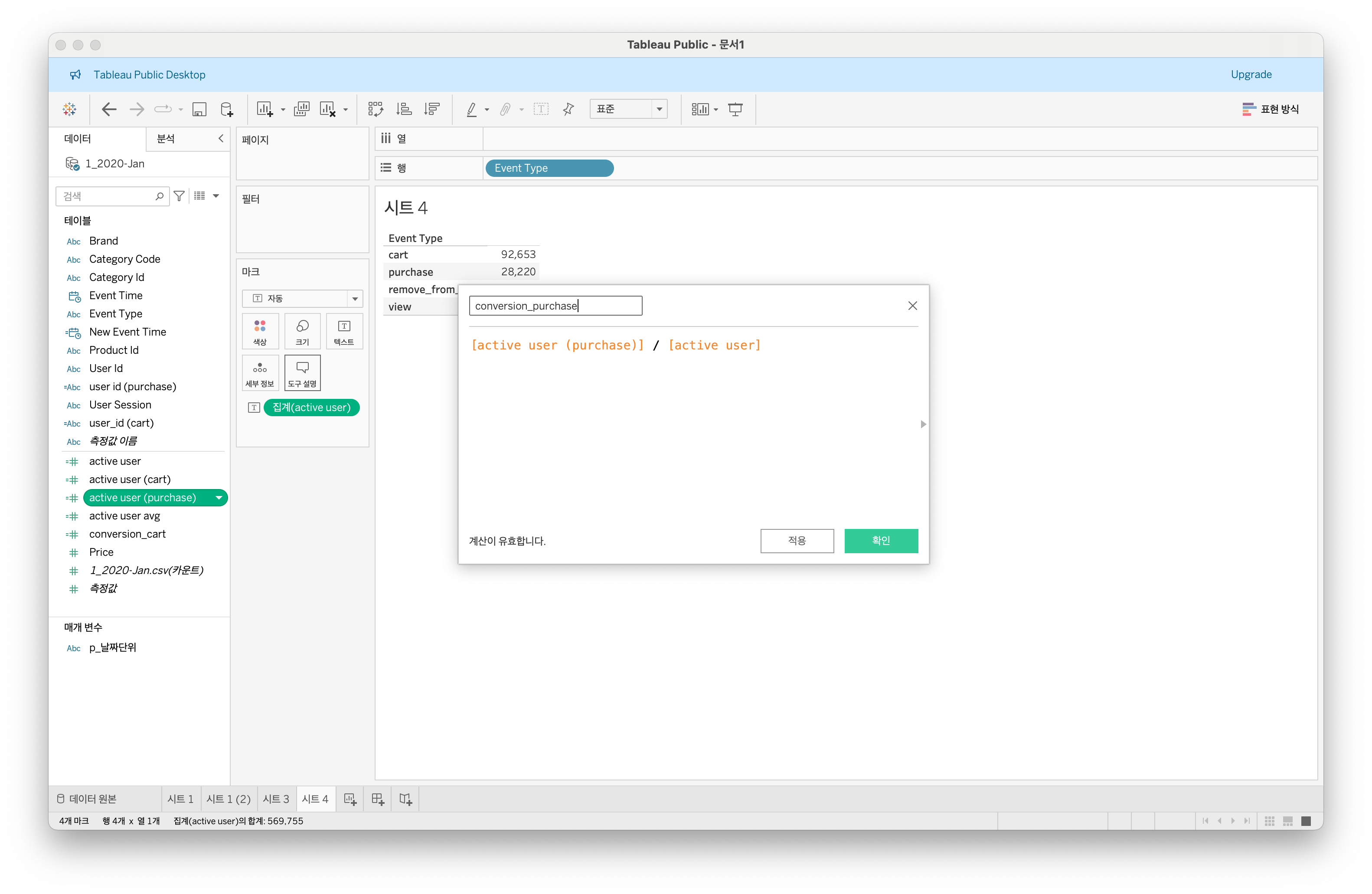The image size is (1372, 894).
Task: Click the 확인 button in calculation dialog
Action: click(880, 540)
